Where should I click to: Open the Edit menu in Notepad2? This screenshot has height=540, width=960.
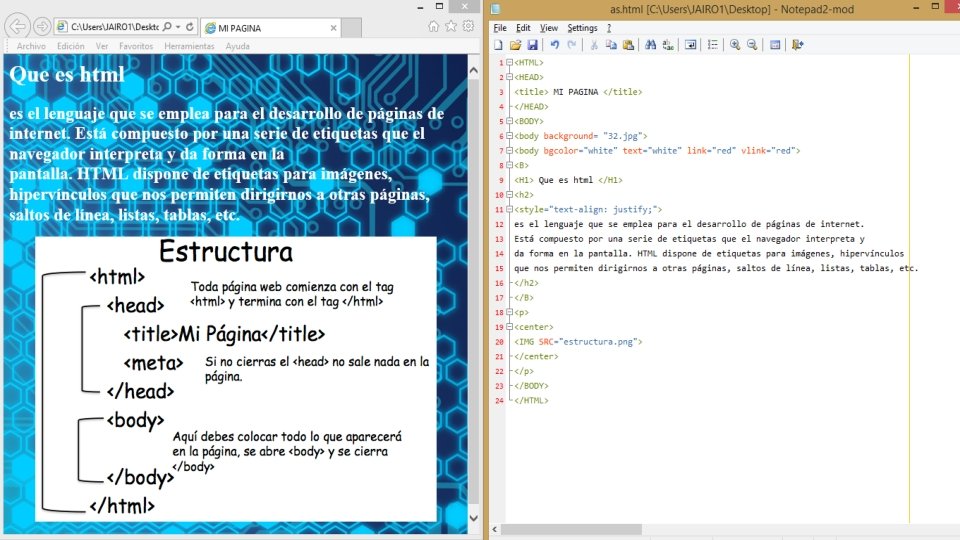click(523, 28)
